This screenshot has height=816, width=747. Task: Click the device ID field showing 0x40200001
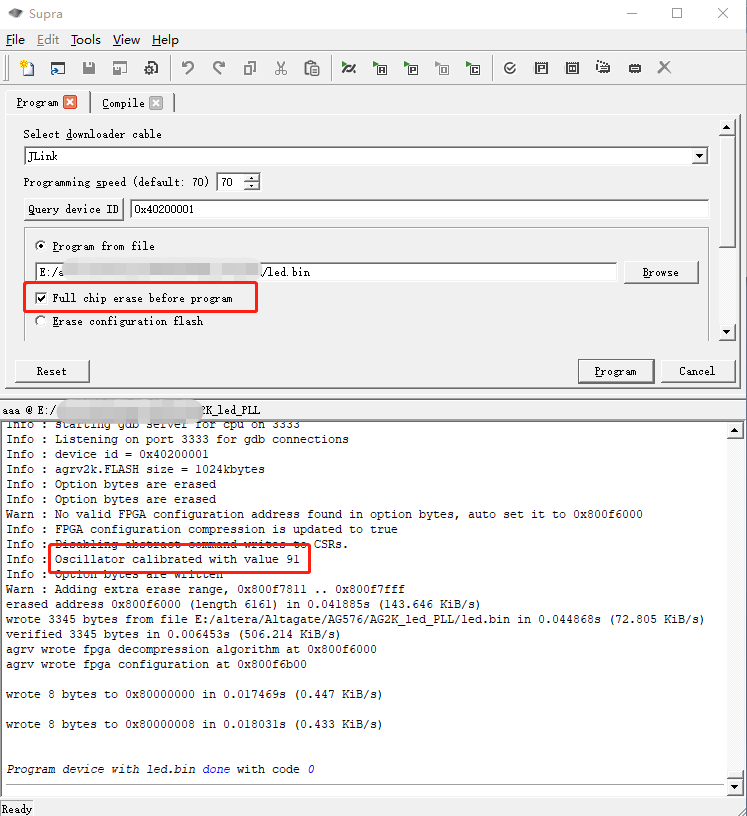point(419,209)
